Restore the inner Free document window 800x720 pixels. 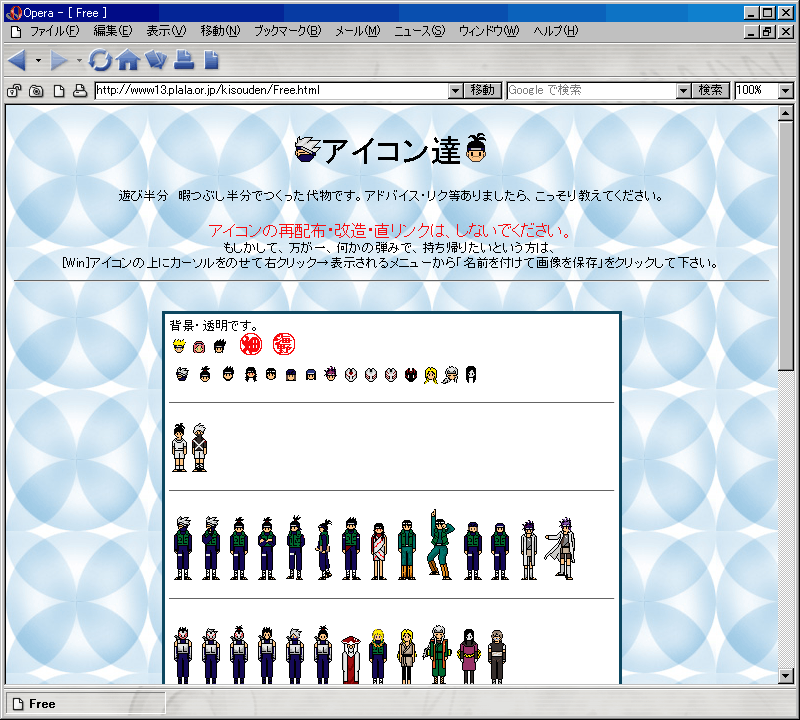[x=767, y=32]
